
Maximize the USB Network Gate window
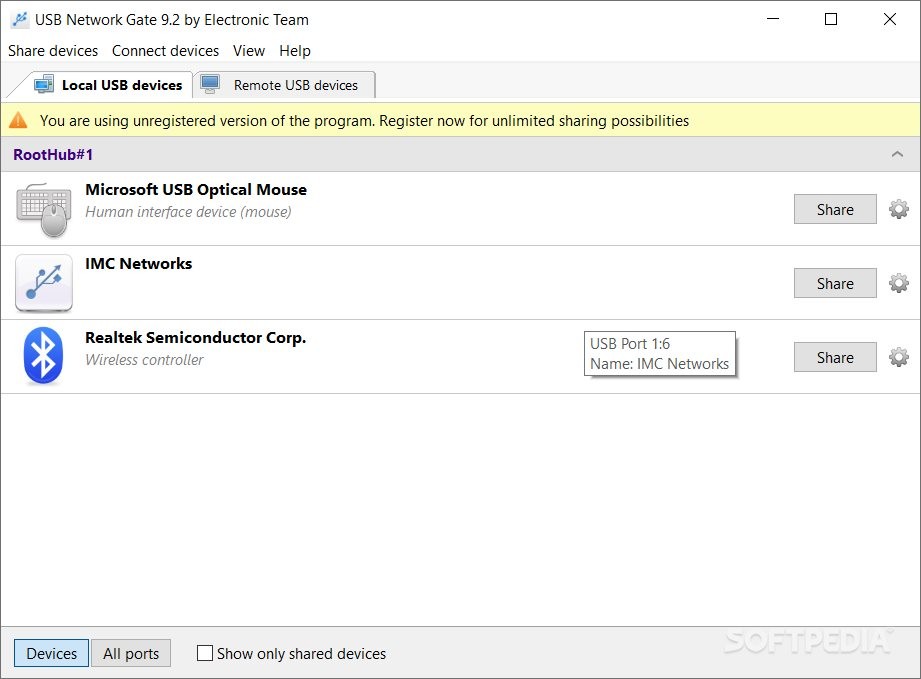[x=831, y=19]
